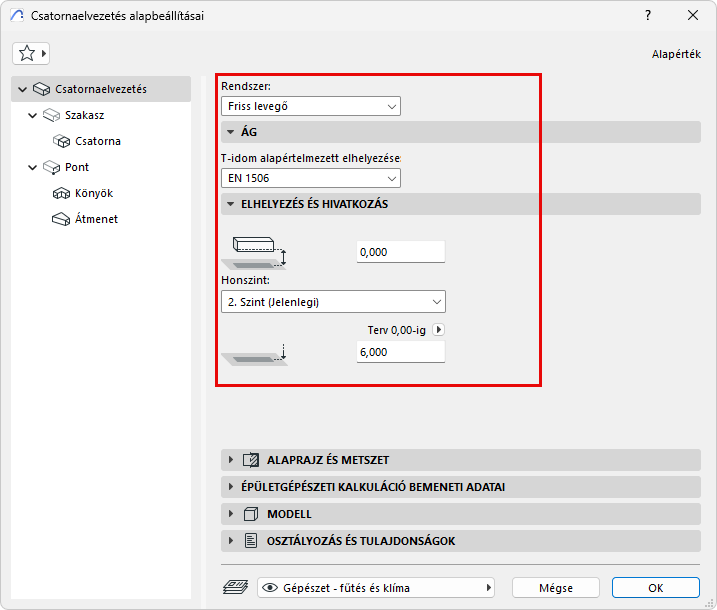The width and height of the screenshot is (717, 610).
Task: Collapse the ELHELYEZÉS ÉS HIVATKOZÁS panel
Action: [x=461, y=204]
